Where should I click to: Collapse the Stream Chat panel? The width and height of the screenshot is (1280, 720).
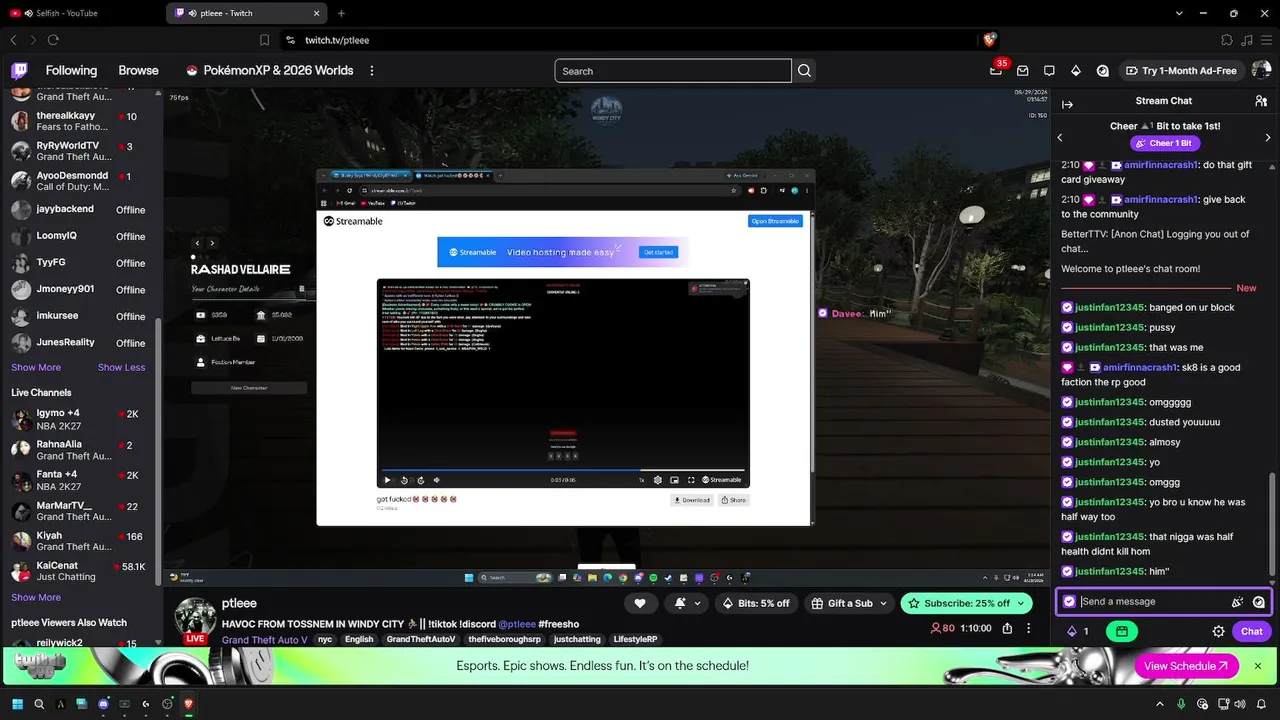coord(1067,104)
